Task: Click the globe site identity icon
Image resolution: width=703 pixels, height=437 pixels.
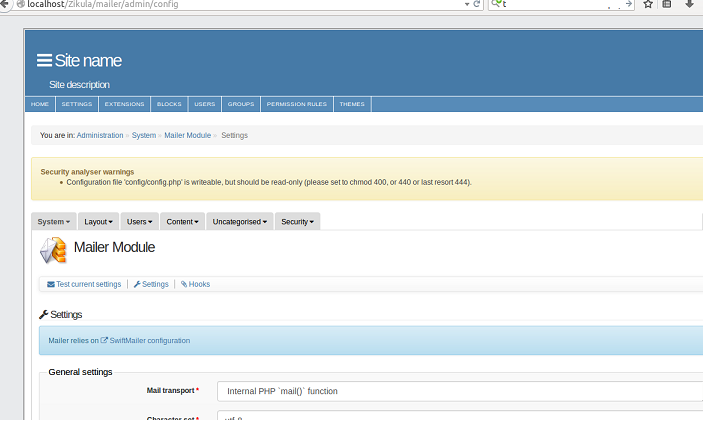Action: pyautogui.click(x=20, y=4)
